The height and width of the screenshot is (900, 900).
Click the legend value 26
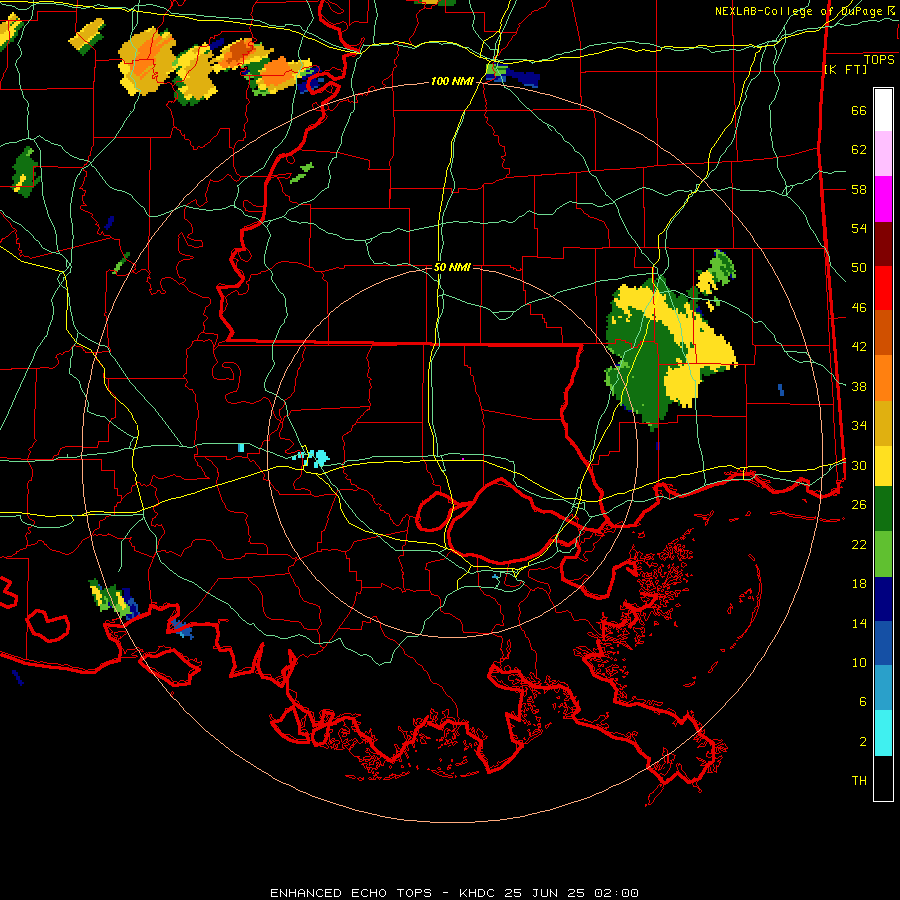click(x=859, y=505)
